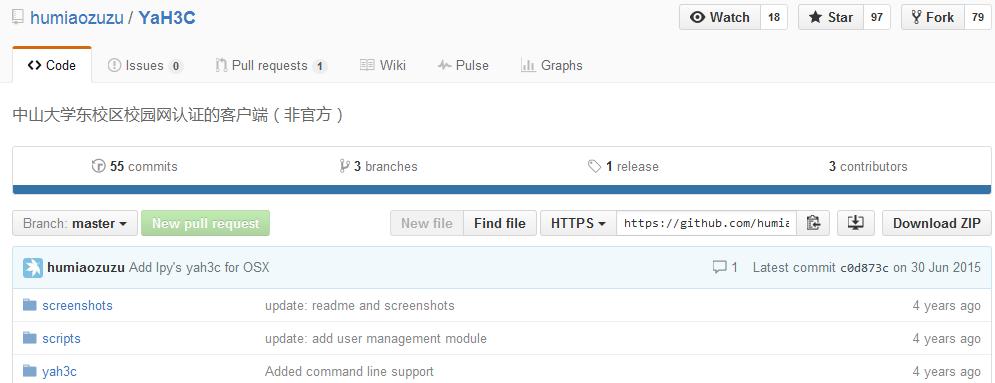
Task: Open the commit comments icon showing 1
Action: click(x=725, y=268)
